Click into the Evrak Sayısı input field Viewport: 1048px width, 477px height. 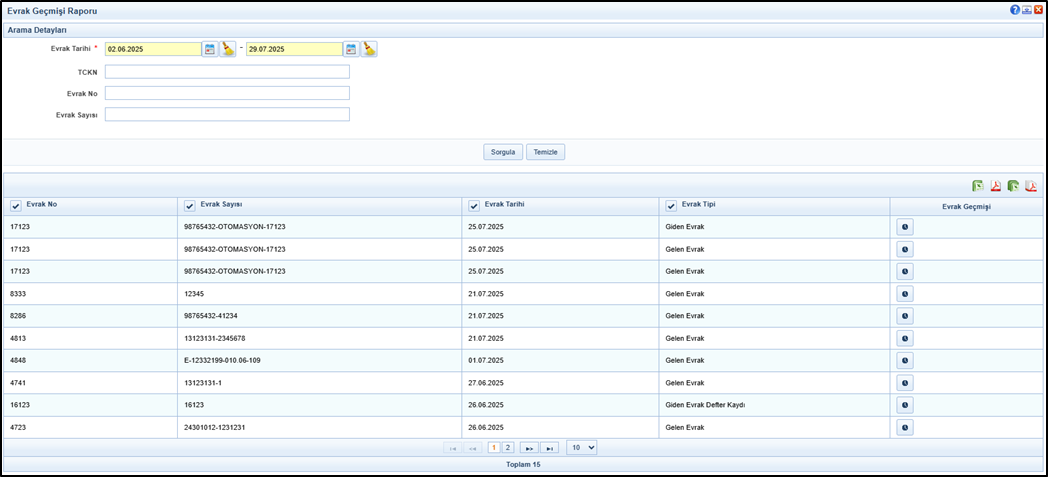pos(227,114)
